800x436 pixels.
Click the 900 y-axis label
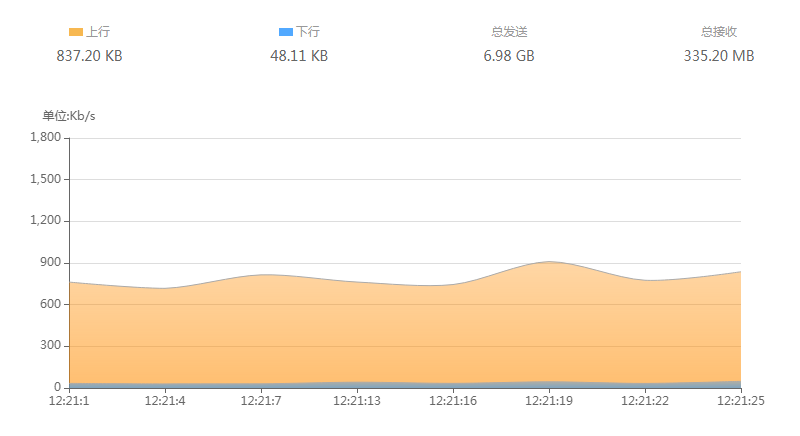[51, 262]
